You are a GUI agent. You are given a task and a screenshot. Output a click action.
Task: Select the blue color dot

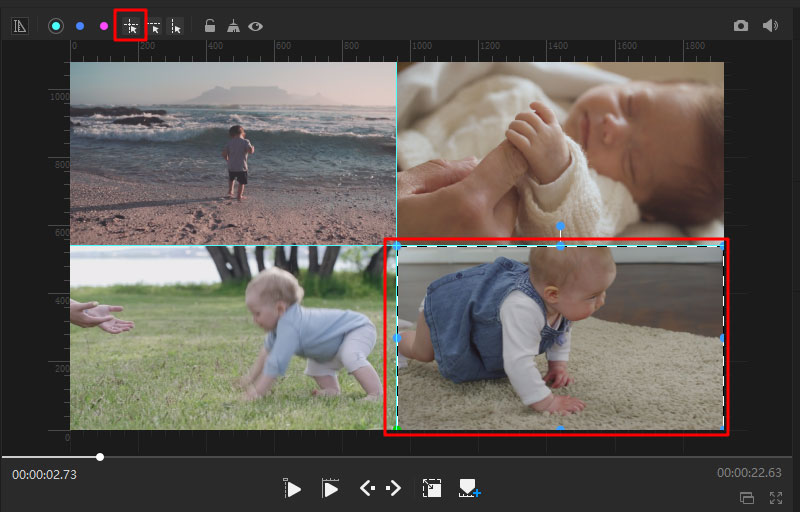coord(80,26)
